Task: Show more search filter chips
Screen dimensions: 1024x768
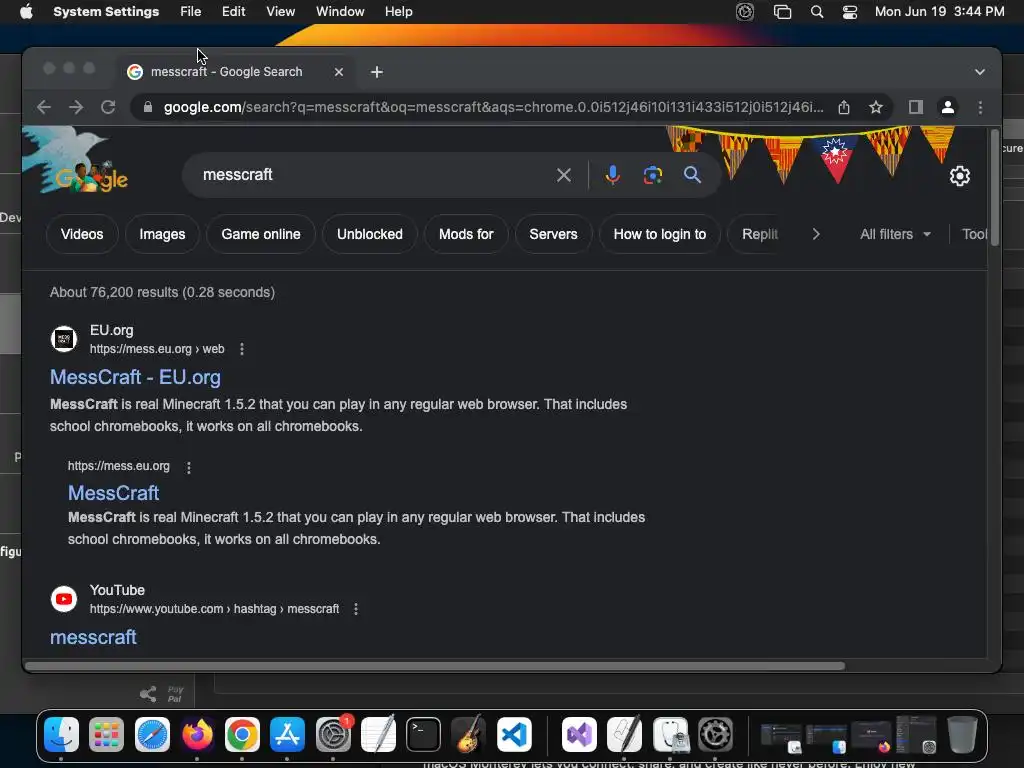Action: click(x=816, y=234)
